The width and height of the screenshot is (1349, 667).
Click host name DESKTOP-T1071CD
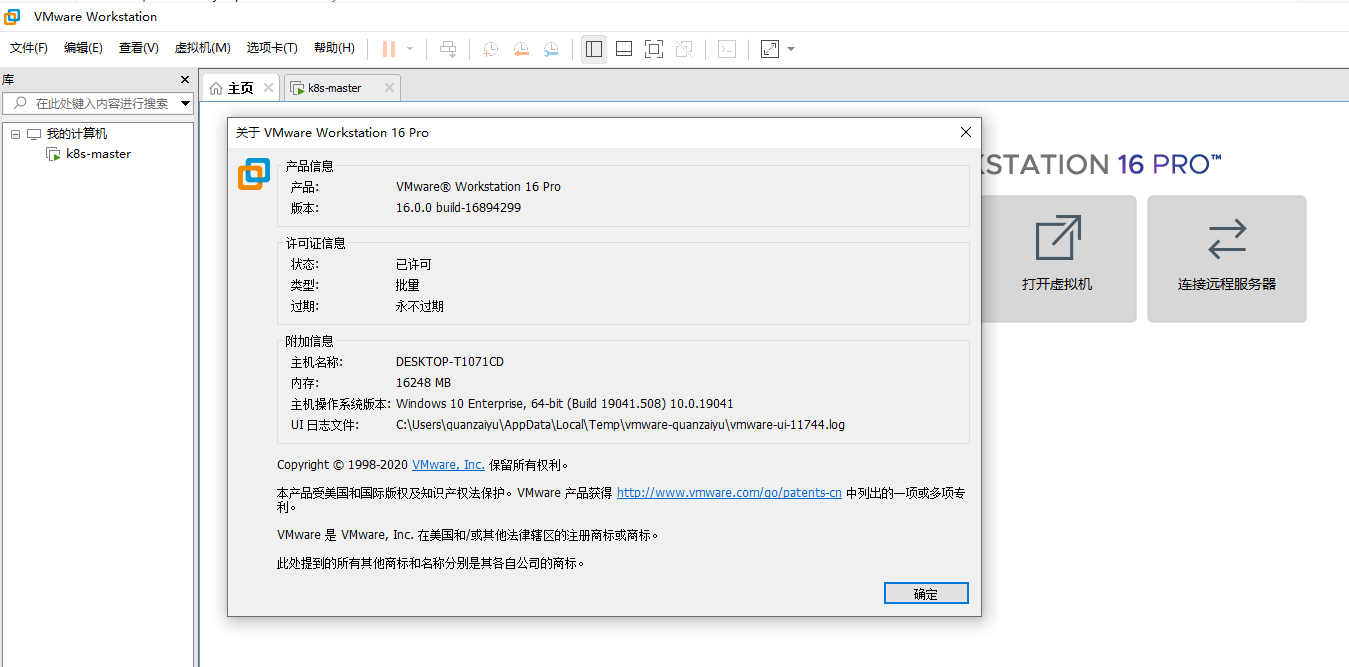point(450,362)
